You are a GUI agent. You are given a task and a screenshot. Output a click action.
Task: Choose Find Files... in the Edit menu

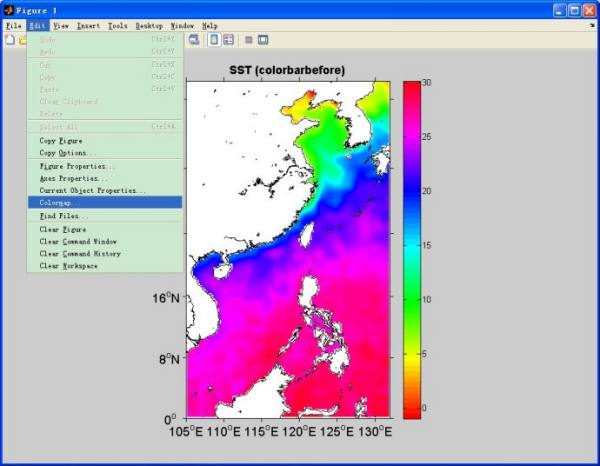pyautogui.click(x=64, y=215)
